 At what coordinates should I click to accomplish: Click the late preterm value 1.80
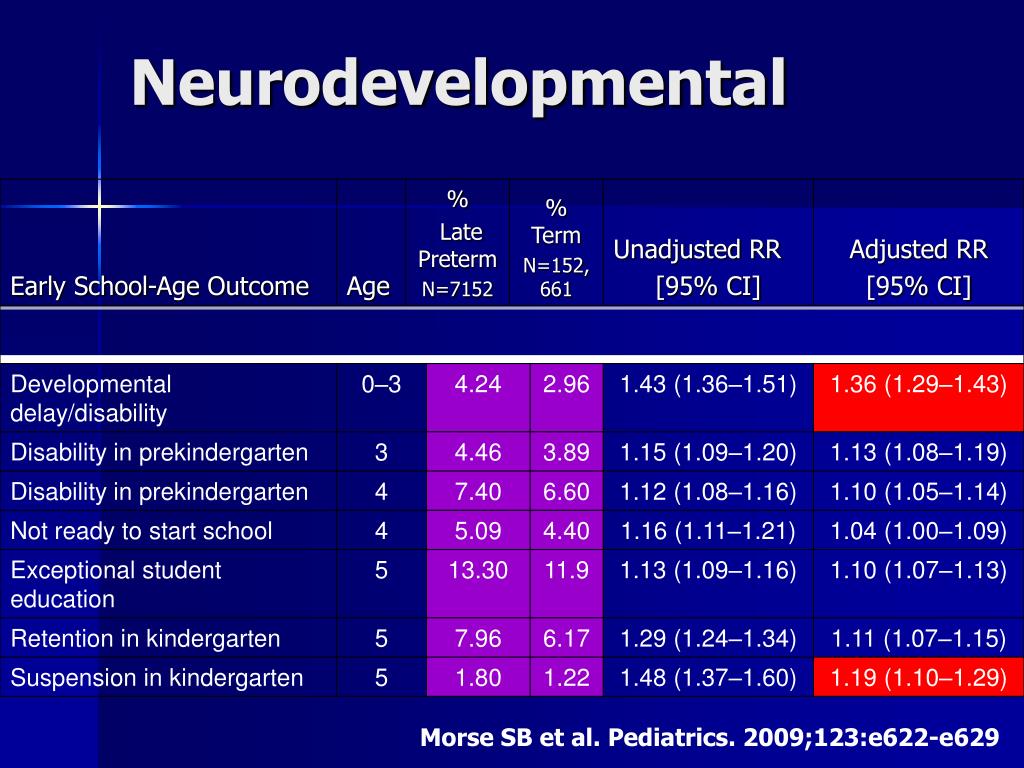click(x=478, y=678)
